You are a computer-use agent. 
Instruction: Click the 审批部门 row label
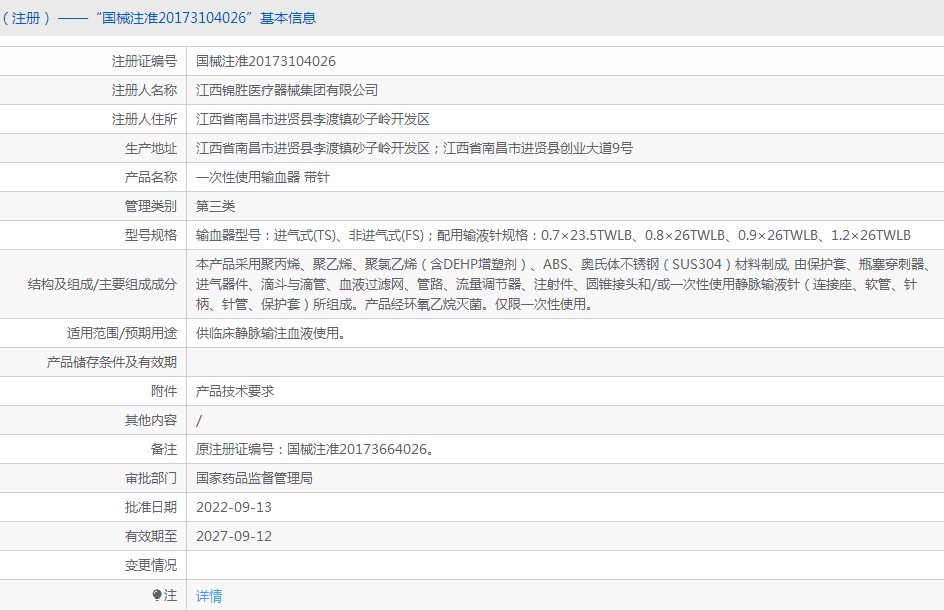(x=151, y=478)
